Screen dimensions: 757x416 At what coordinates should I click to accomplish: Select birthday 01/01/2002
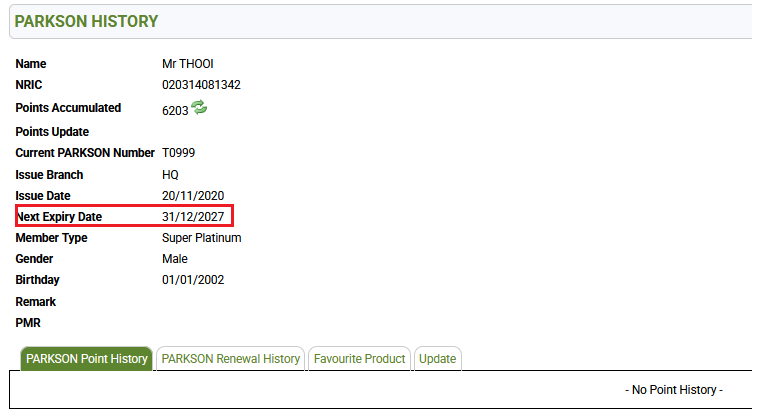[193, 280]
